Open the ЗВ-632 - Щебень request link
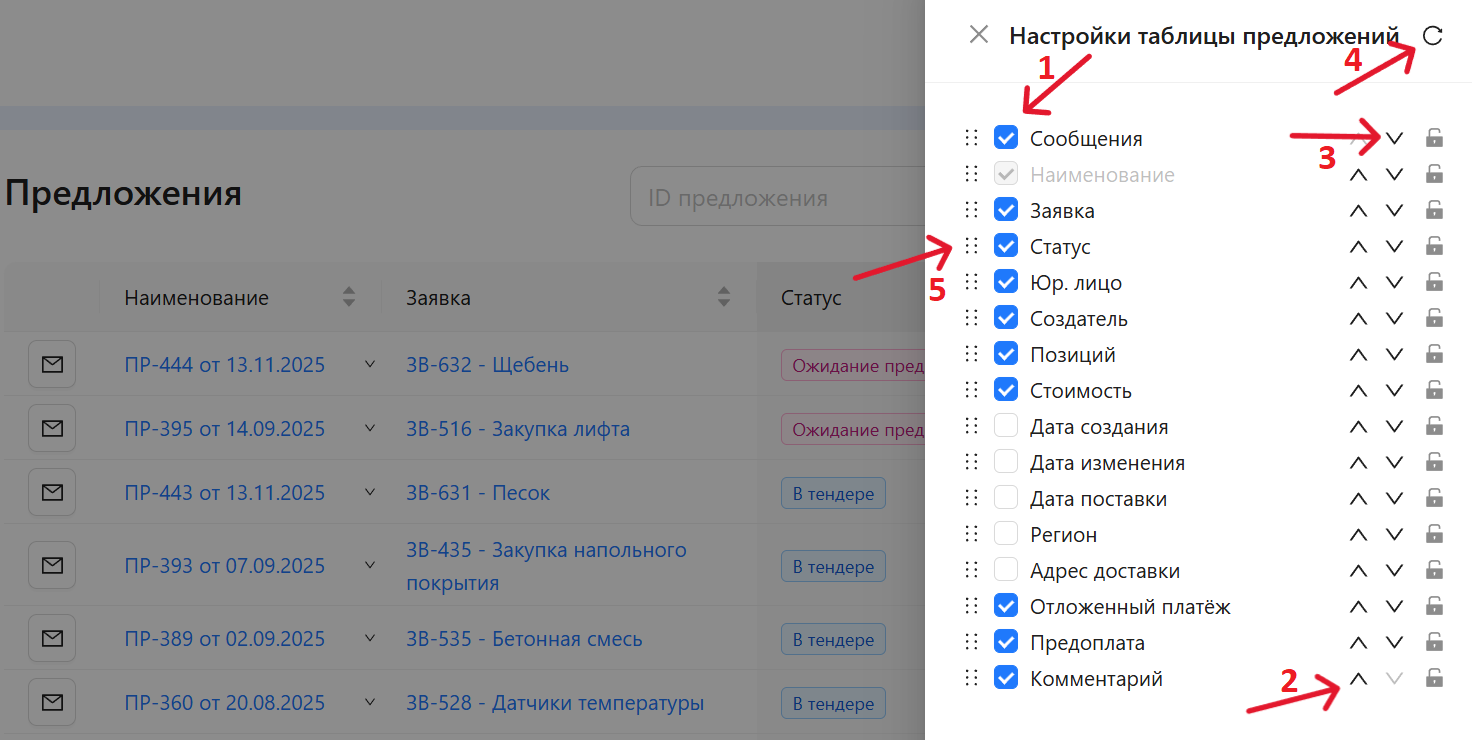Screen dimensions: 1472x740 tap(487, 365)
